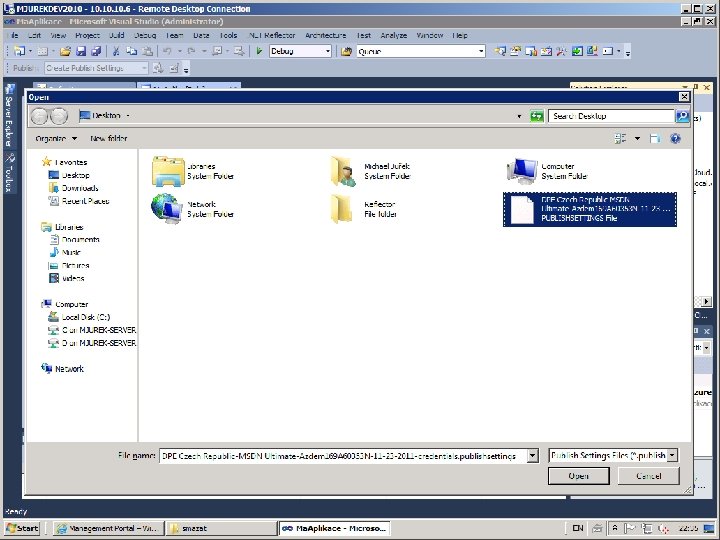The height and width of the screenshot is (540, 720).
Task: Expand the Debug configuration dropdown
Action: (328, 51)
